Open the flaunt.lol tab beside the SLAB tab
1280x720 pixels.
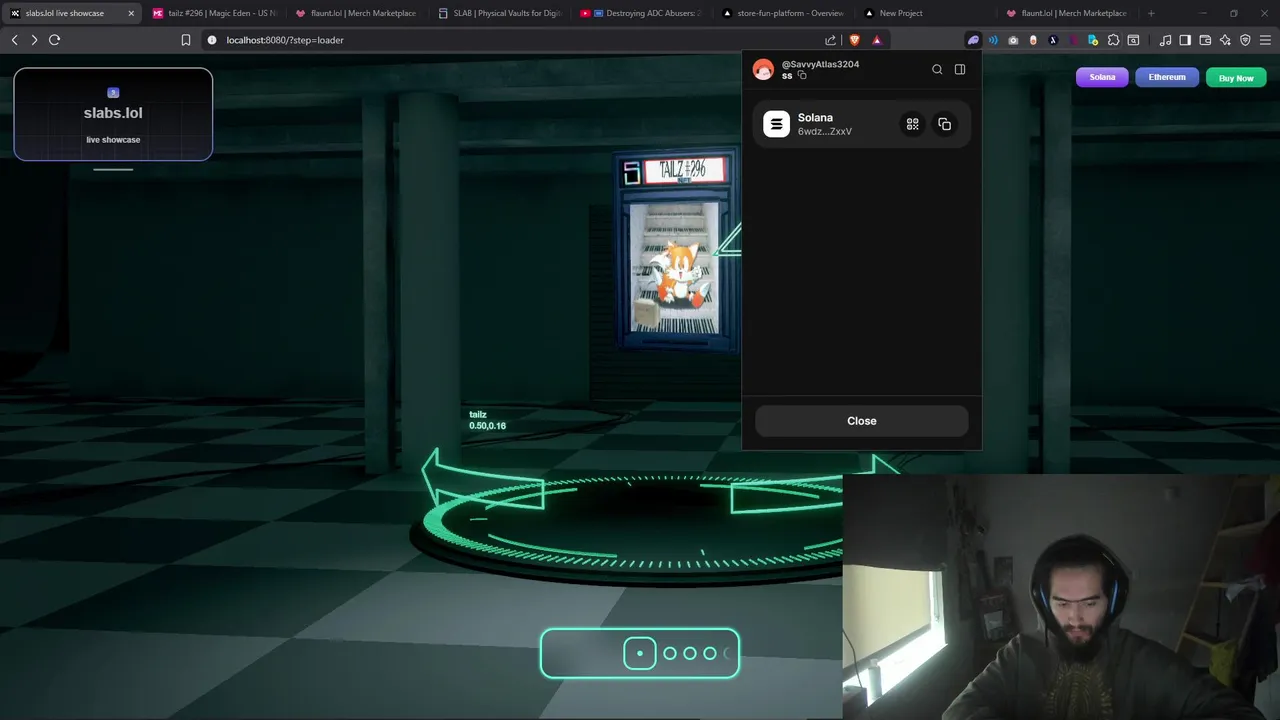pos(358,13)
